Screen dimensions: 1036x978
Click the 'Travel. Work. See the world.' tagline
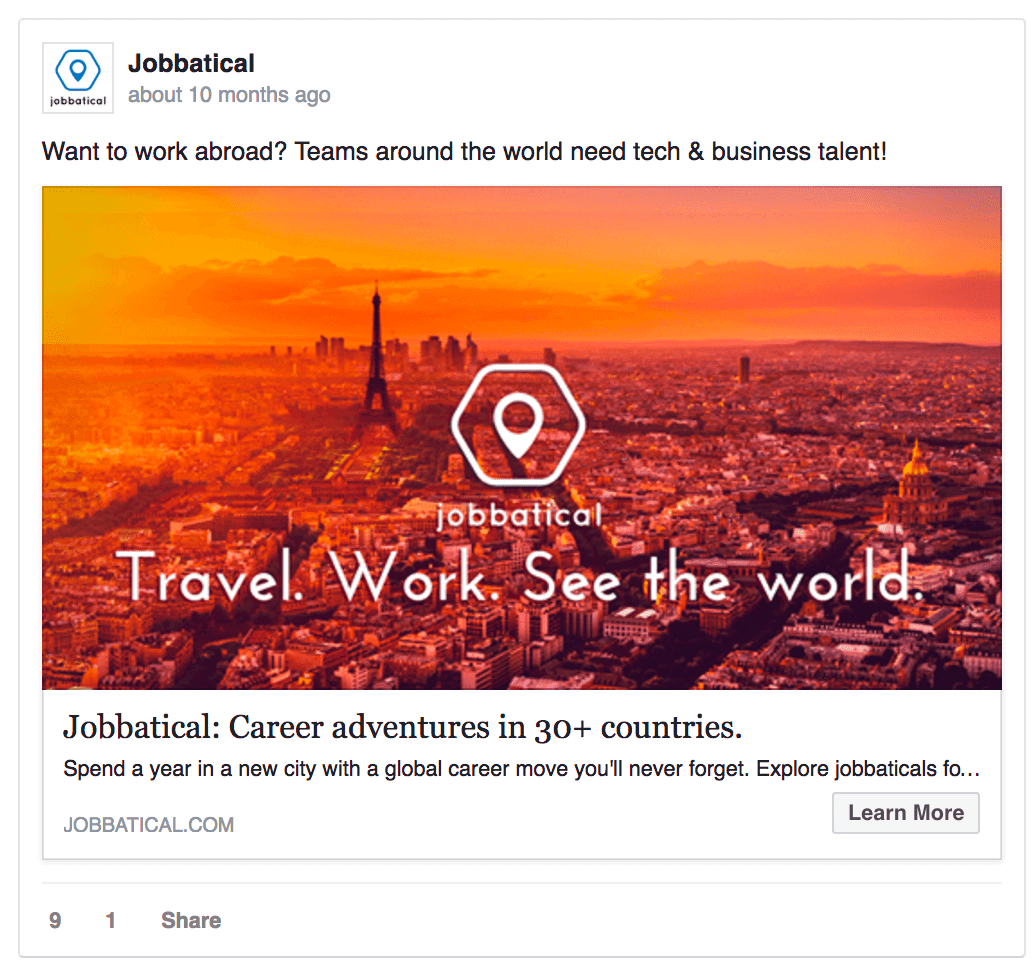(x=519, y=576)
